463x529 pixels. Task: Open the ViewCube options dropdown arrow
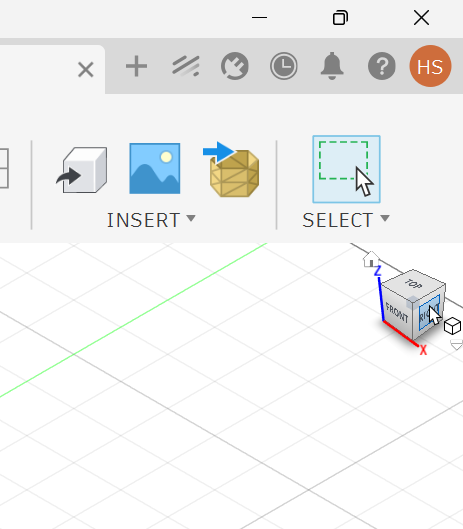point(457,345)
